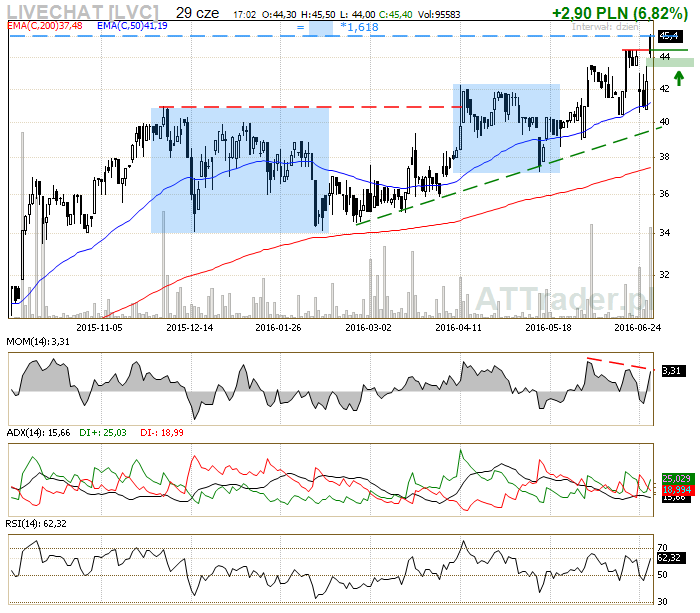Select the green DI+: 25,03 label
The image size is (700, 613).
(x=103, y=433)
